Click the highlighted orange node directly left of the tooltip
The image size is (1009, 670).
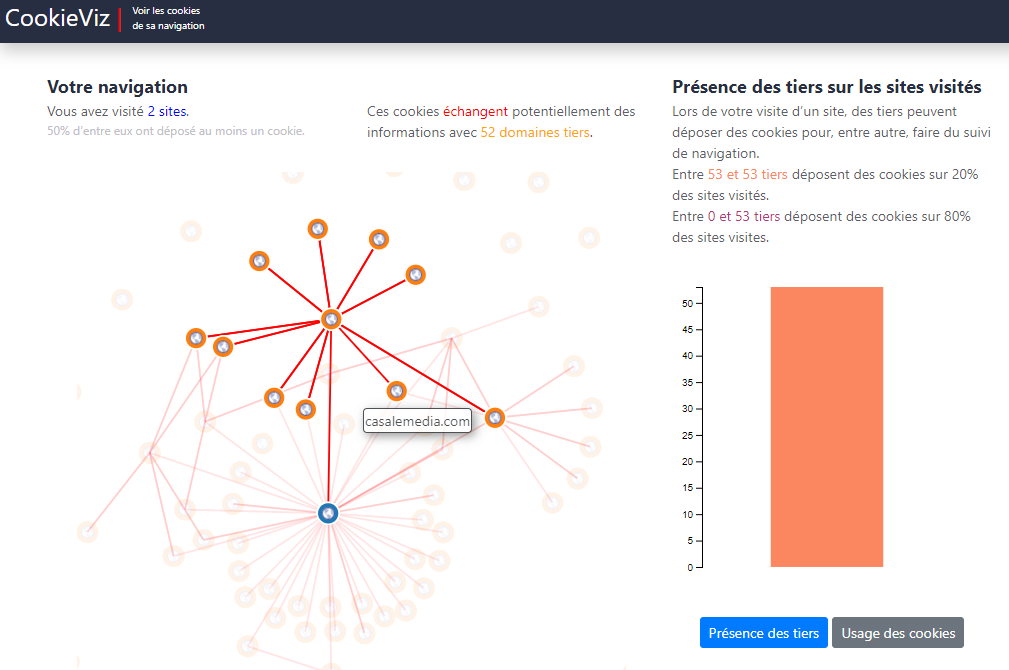[306, 409]
